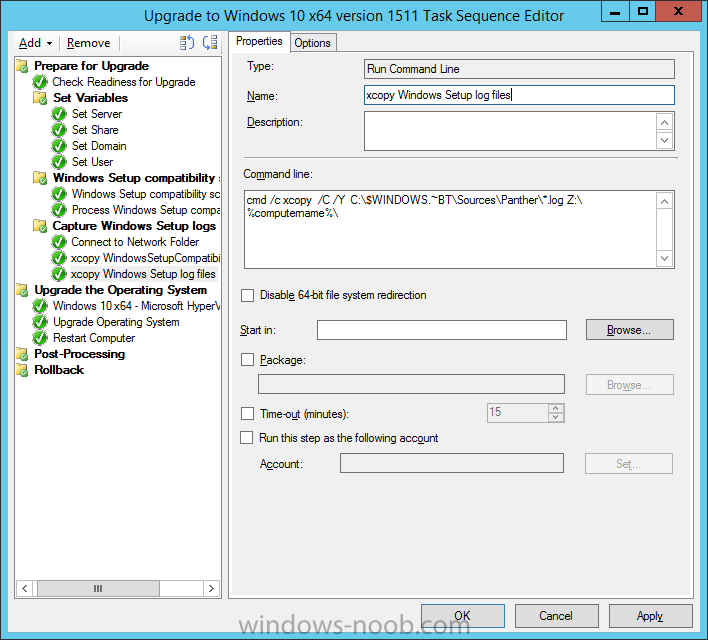Select the Properties tab
Viewport: 708px width, 640px height.
tap(259, 41)
